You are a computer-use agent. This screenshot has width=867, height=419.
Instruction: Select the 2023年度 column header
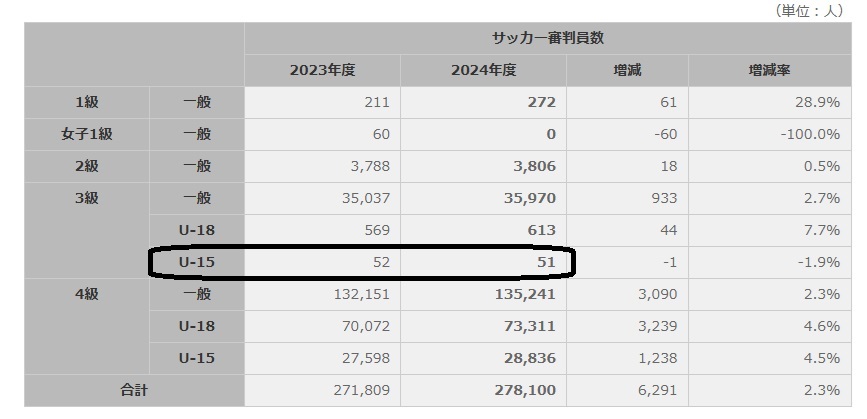click(x=322, y=70)
